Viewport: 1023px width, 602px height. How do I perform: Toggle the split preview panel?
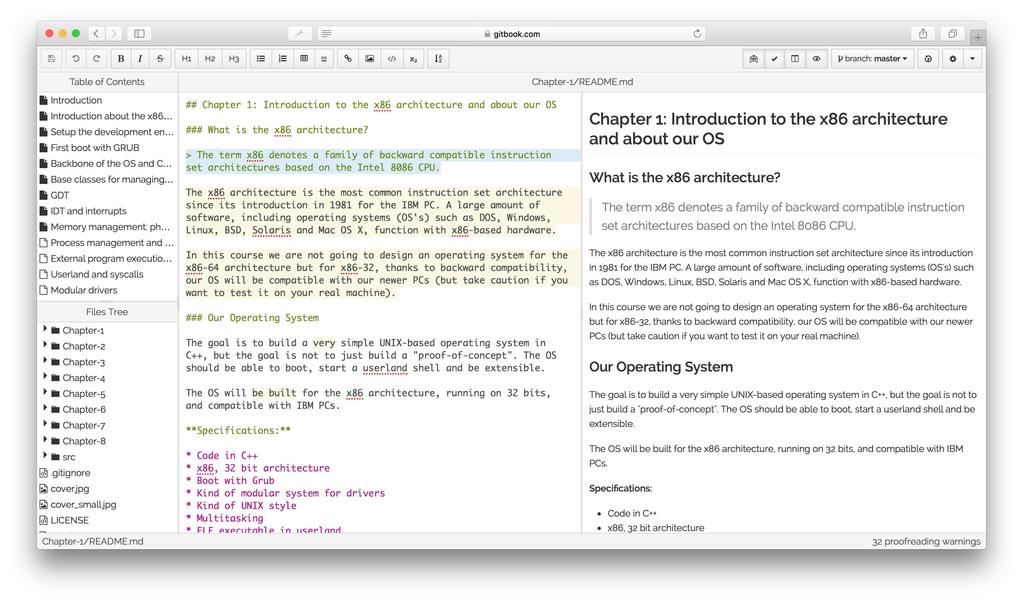click(795, 59)
